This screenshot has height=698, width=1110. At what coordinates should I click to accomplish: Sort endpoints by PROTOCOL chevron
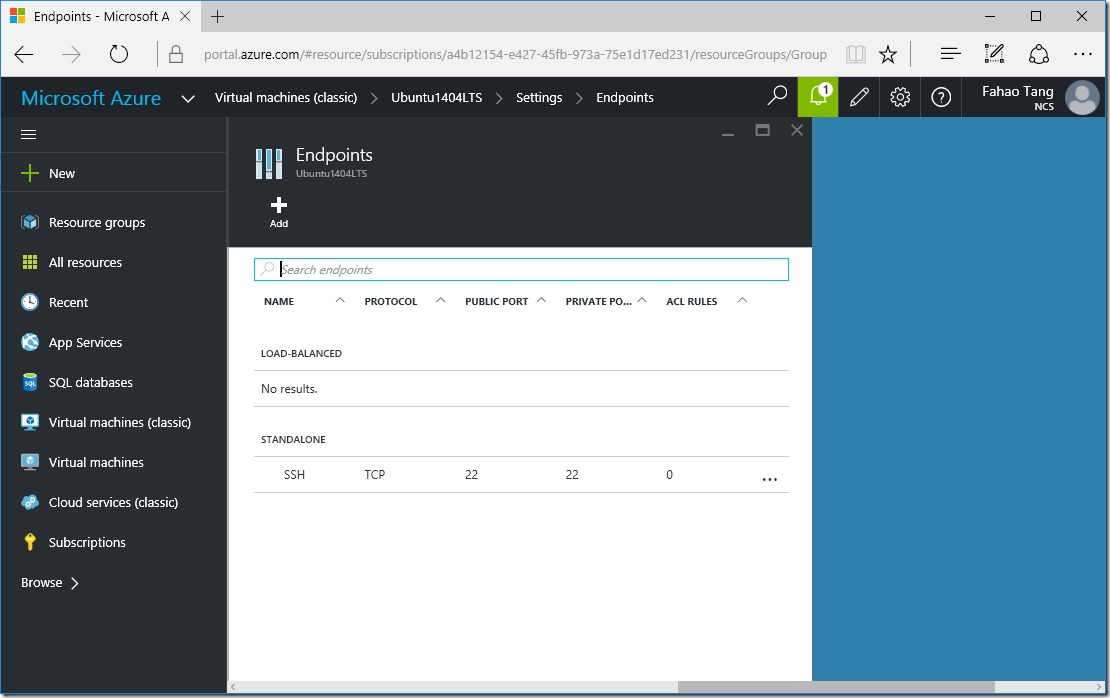click(x=440, y=300)
